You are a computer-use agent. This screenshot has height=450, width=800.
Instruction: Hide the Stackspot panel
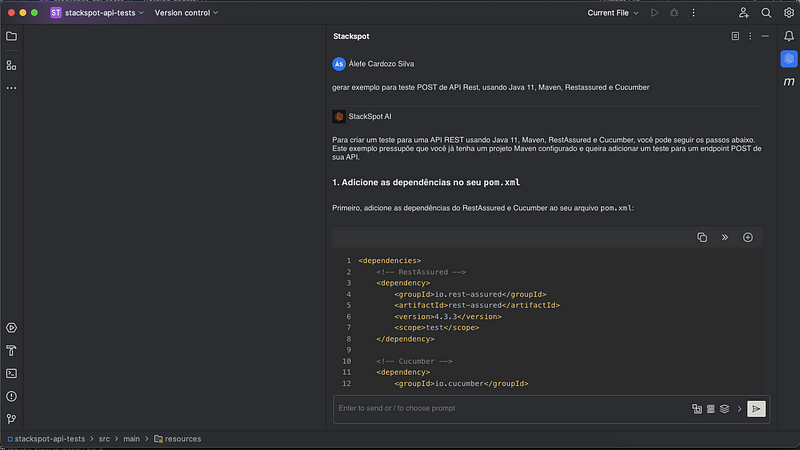pyautogui.click(x=765, y=36)
